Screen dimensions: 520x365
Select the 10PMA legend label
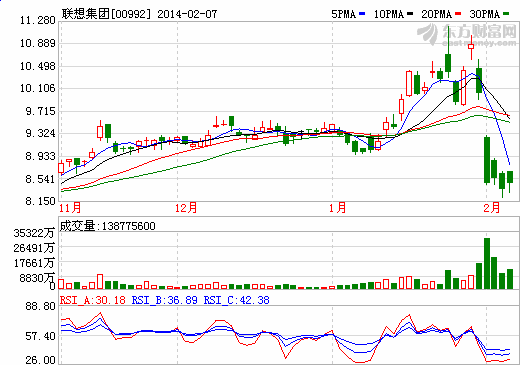(x=389, y=14)
